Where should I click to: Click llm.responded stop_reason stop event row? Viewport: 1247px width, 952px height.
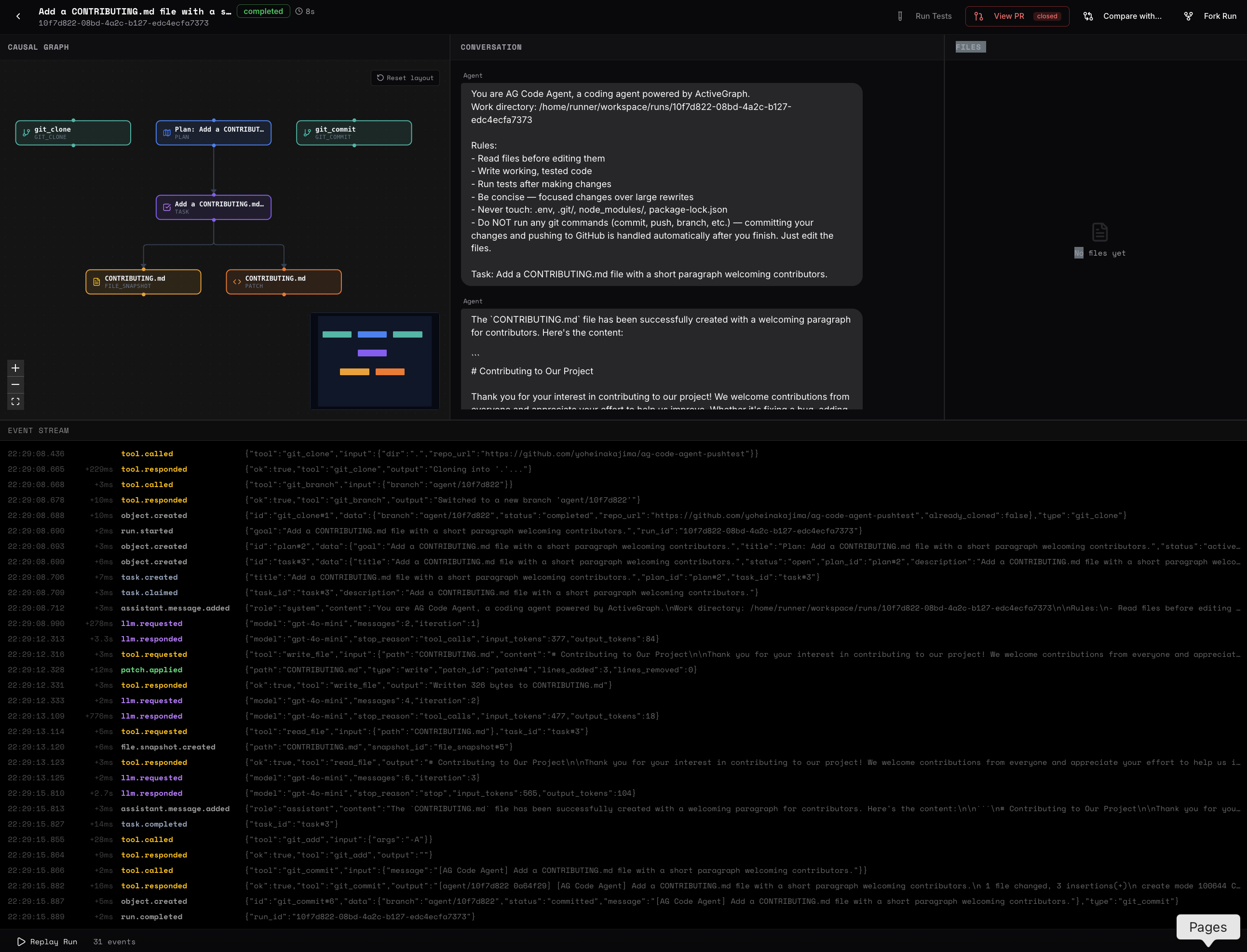[x=623, y=793]
